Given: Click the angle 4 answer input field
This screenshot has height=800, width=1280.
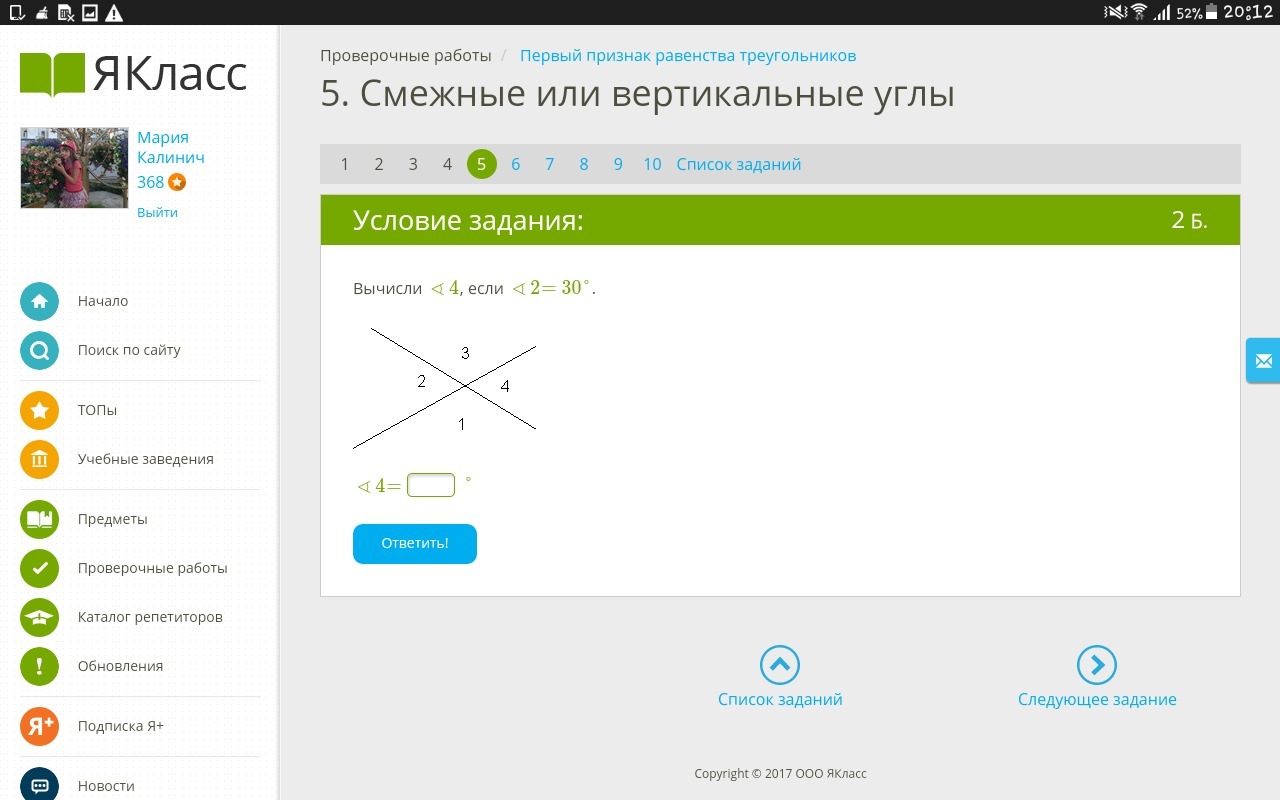Looking at the screenshot, I should click(431, 486).
